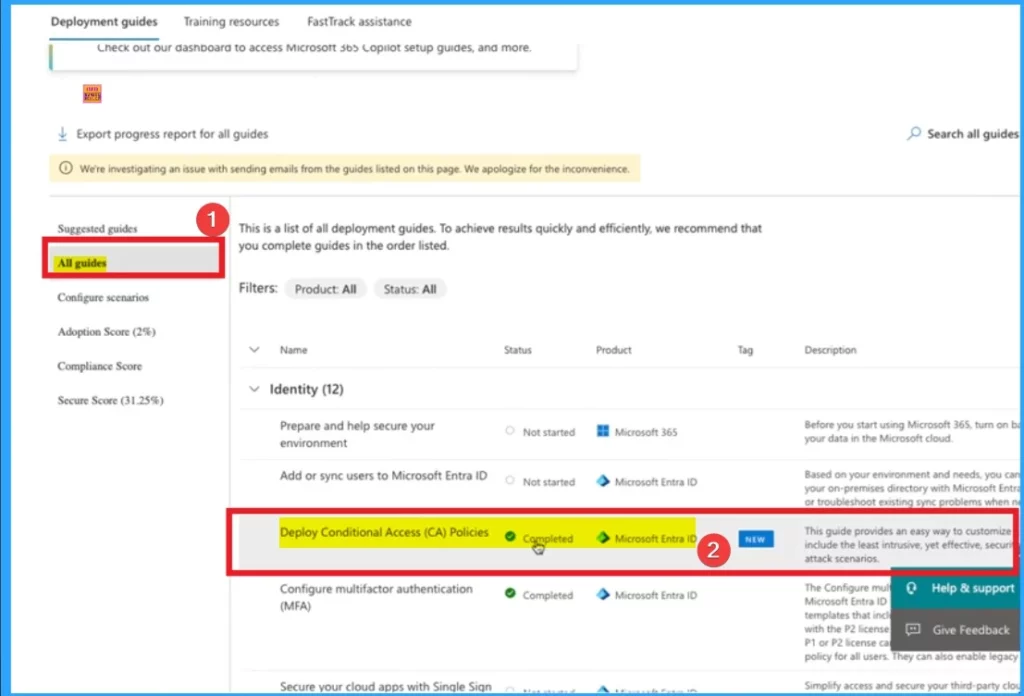
Task: Click the Not started circle for Add or sync users
Action: coord(509,481)
